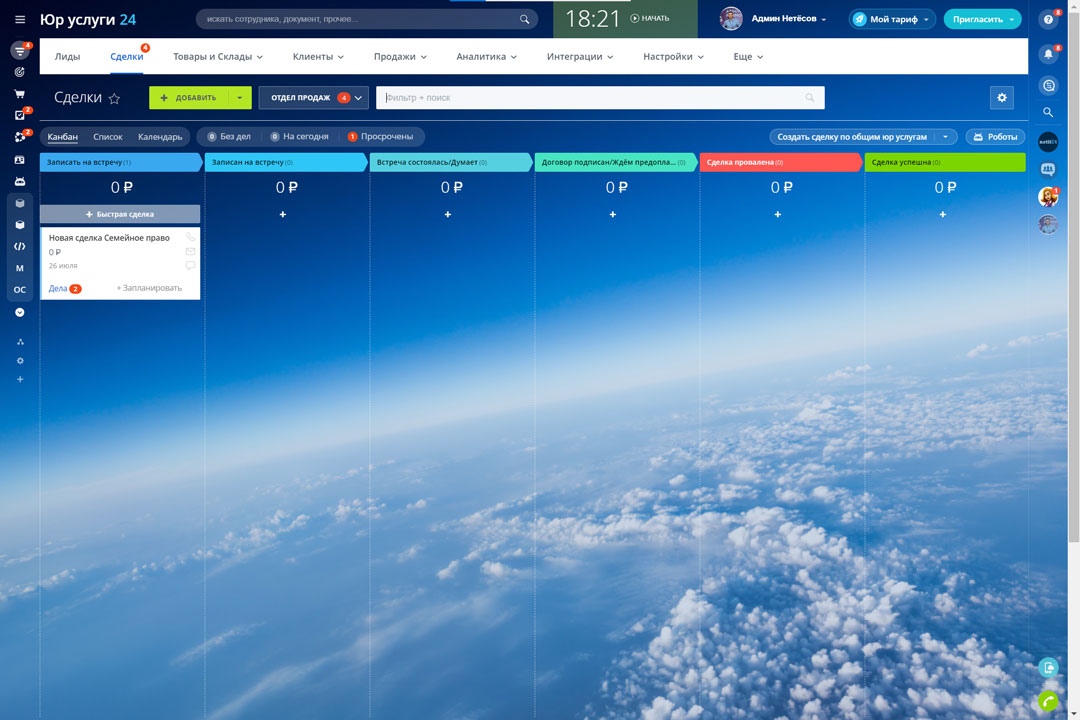Image resolution: width=1080 pixels, height=720 pixels.
Task: Expand the Продажи menu
Action: click(x=400, y=56)
